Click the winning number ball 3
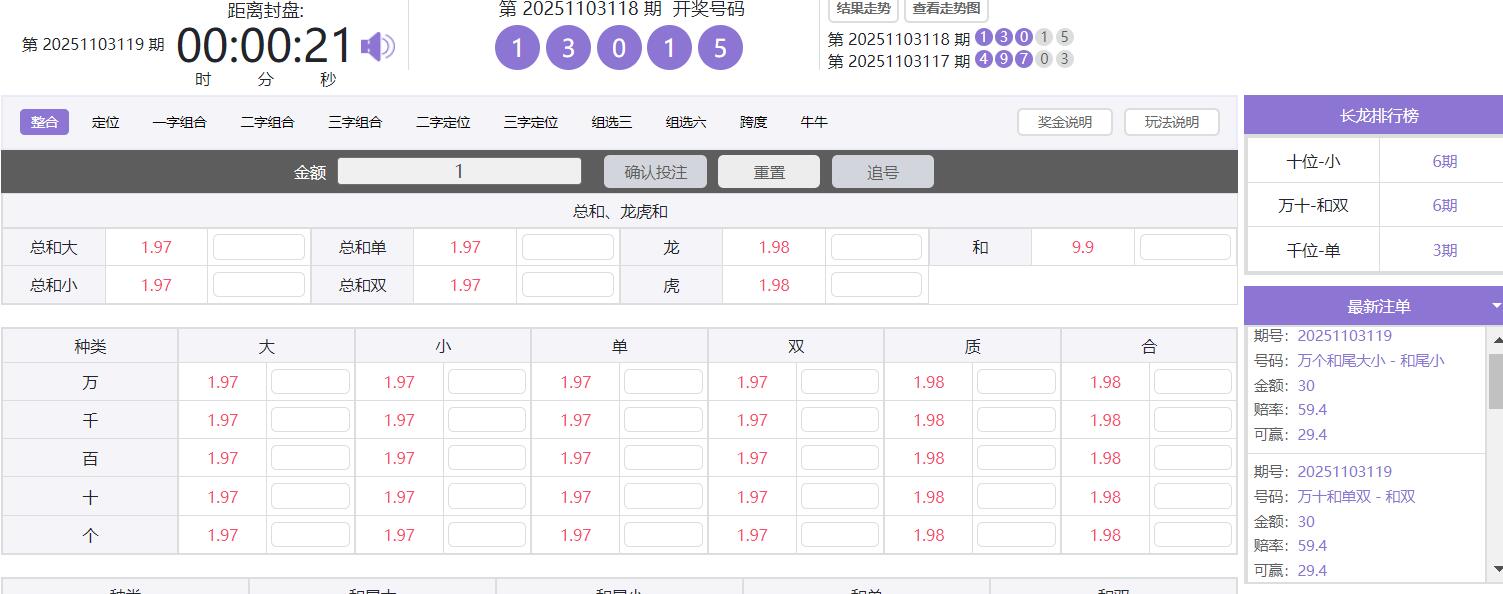Screen dimensions: 1503x594 568,48
